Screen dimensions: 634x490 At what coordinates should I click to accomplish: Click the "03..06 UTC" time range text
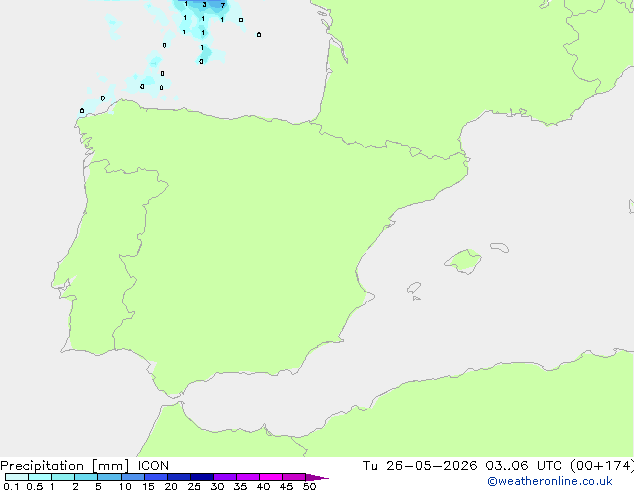click(x=524, y=466)
